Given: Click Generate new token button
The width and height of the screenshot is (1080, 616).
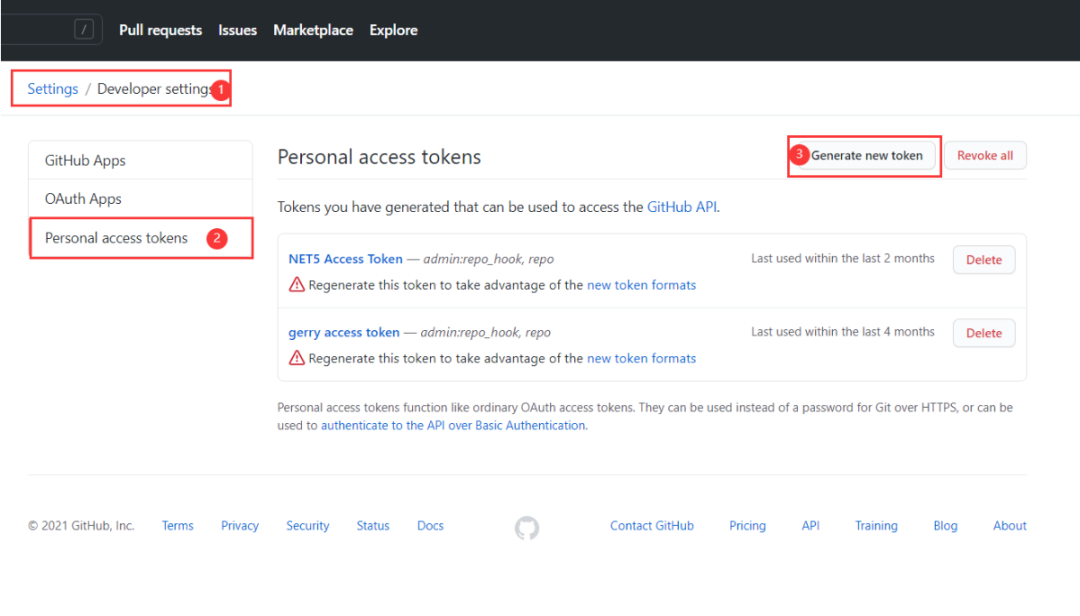Looking at the screenshot, I should [865, 156].
